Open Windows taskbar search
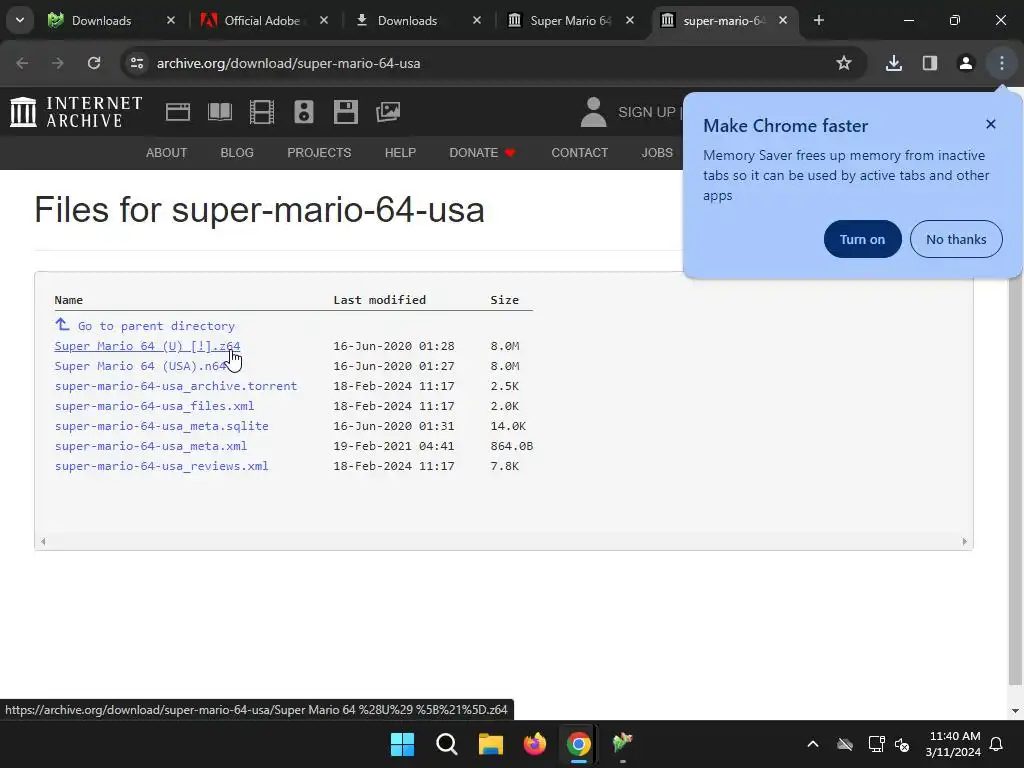Image resolution: width=1024 pixels, height=768 pixels. (x=447, y=744)
